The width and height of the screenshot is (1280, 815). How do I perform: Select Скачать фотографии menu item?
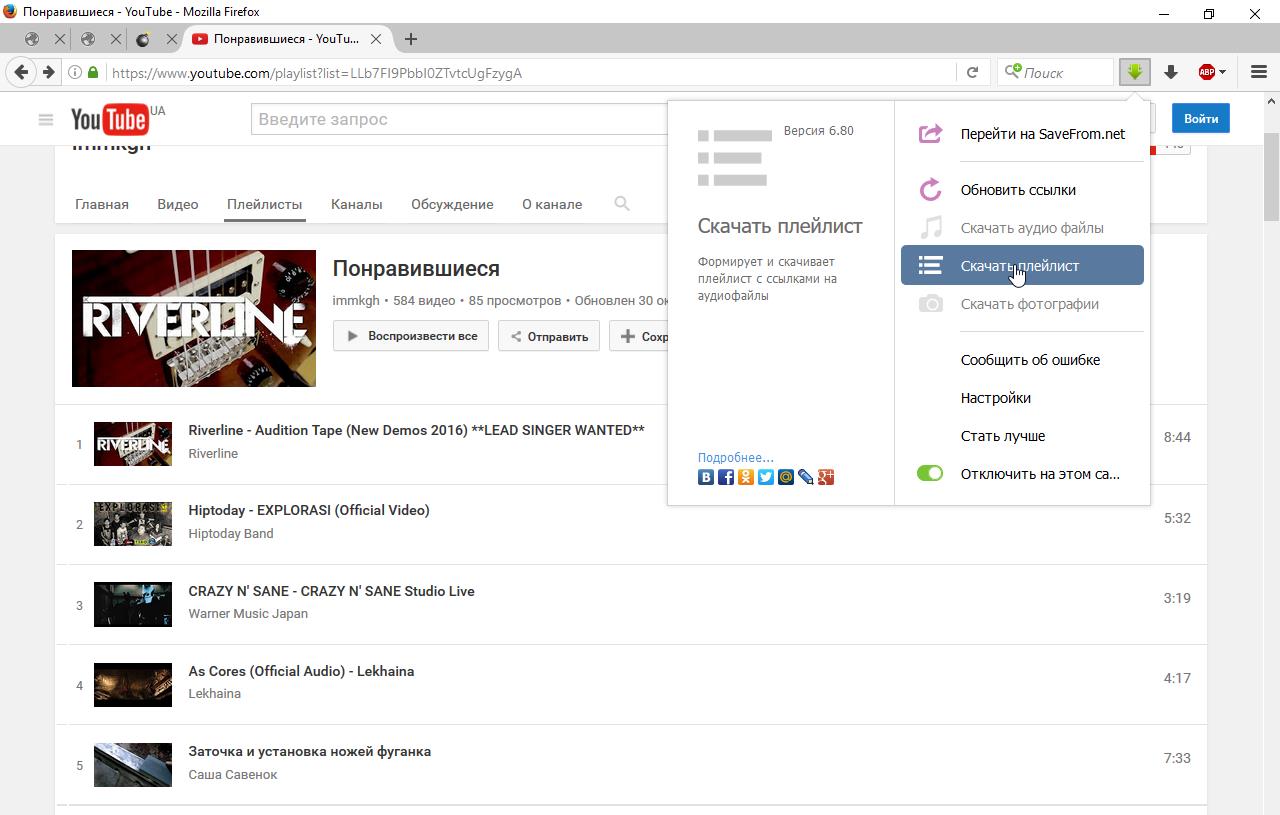coord(1030,304)
